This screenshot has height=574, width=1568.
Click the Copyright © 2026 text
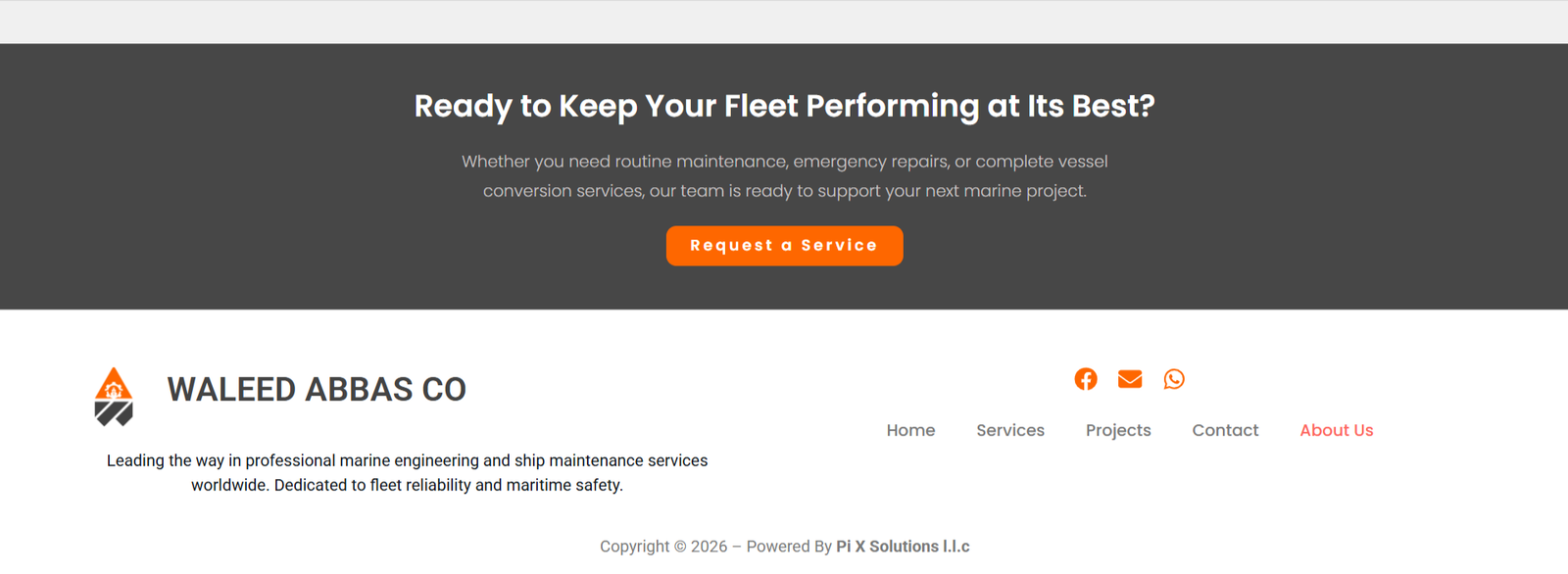[663, 547]
